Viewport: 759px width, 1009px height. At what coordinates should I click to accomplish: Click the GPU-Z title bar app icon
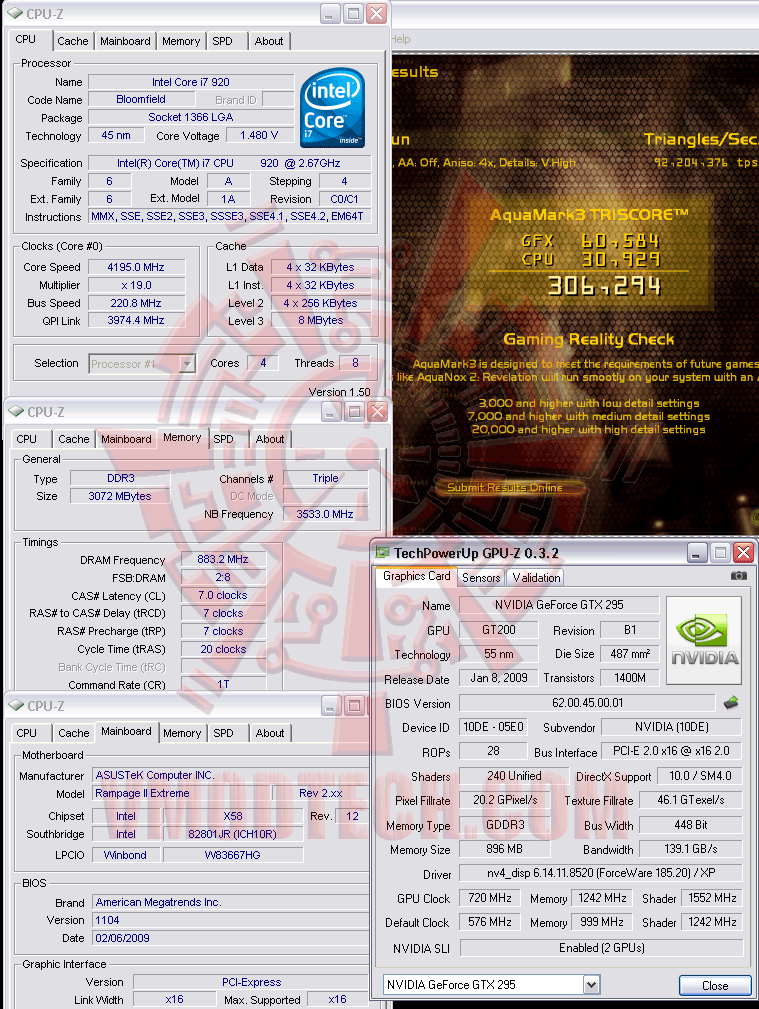point(383,552)
